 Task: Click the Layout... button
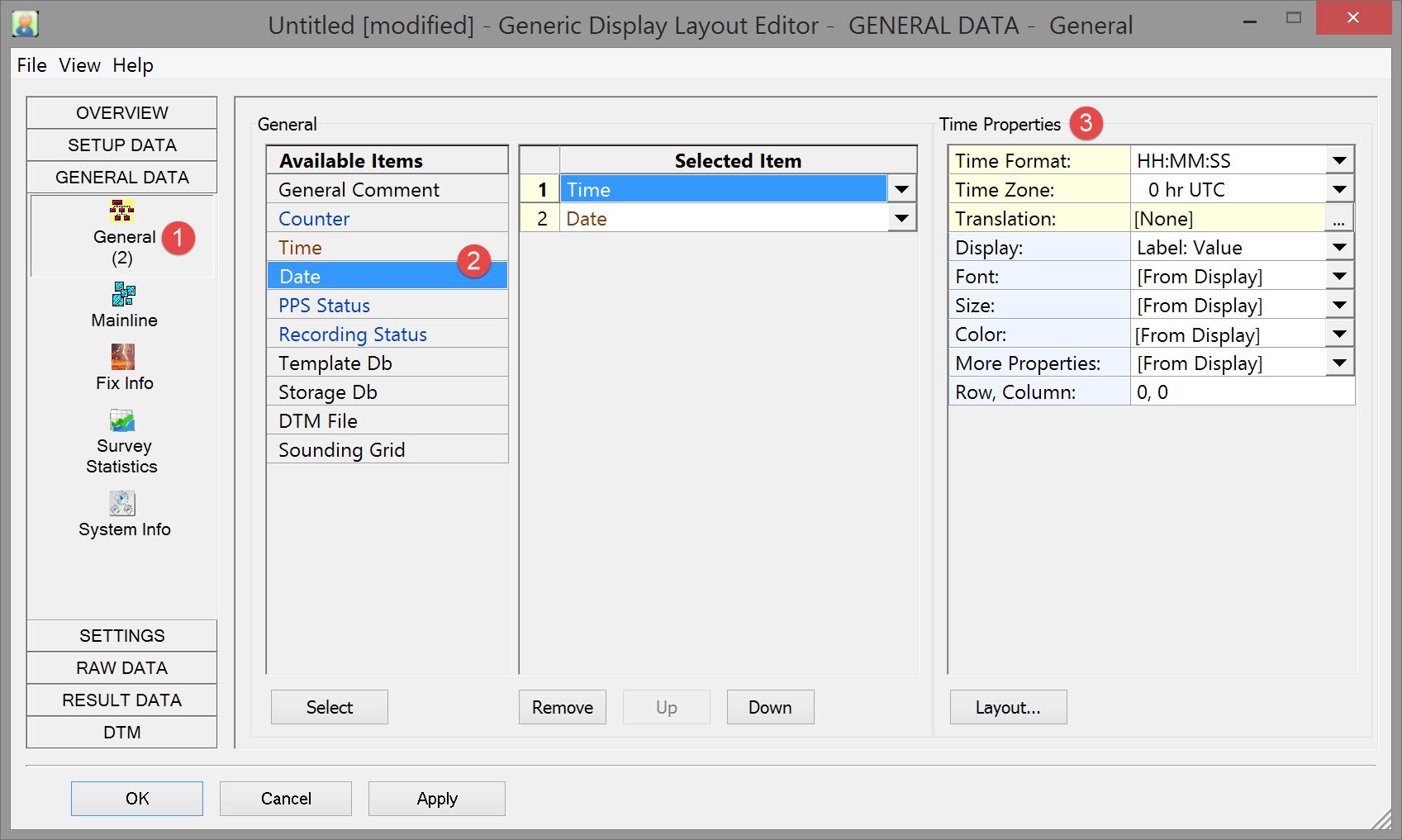[1007, 707]
